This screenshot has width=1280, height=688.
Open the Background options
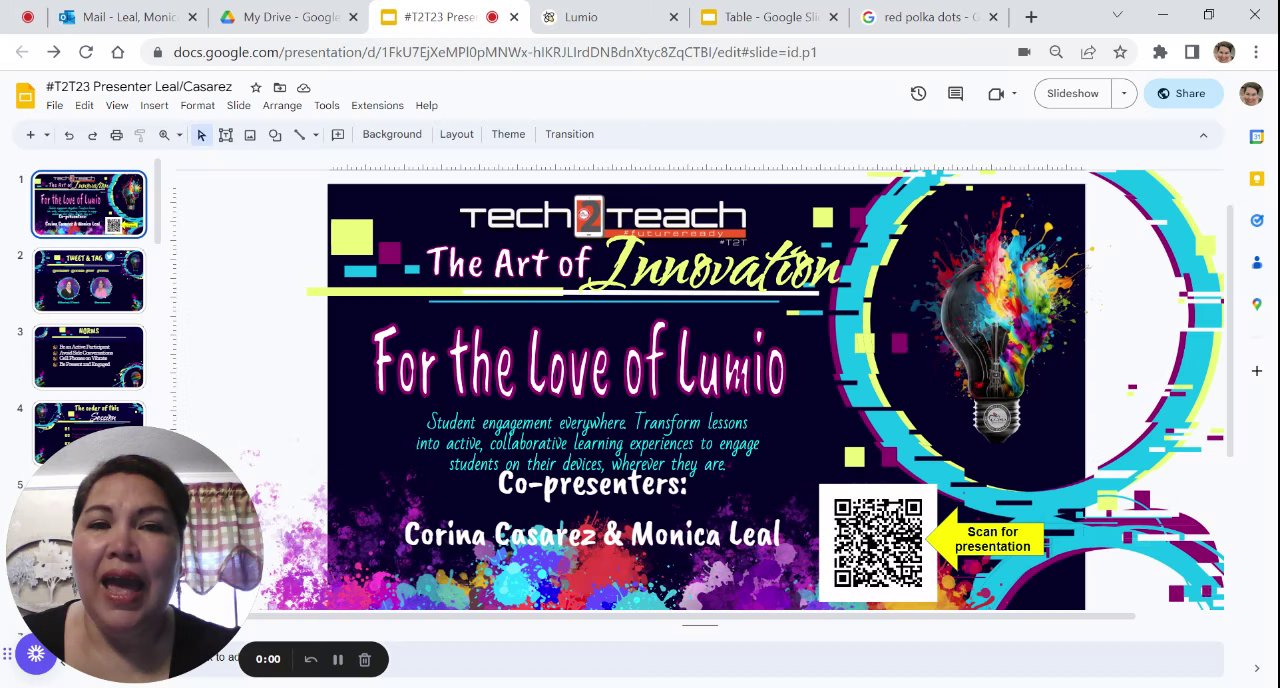pyautogui.click(x=392, y=134)
